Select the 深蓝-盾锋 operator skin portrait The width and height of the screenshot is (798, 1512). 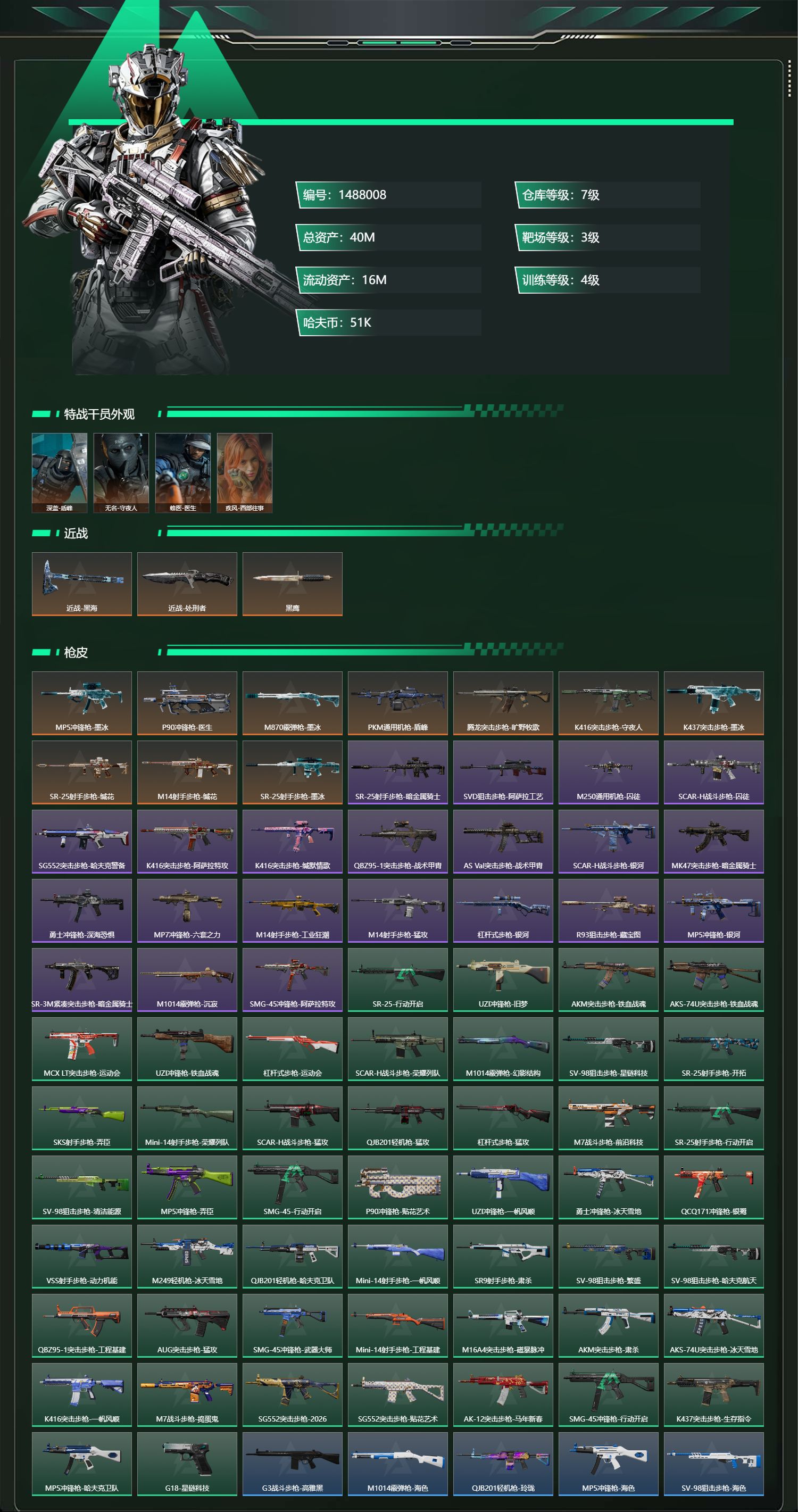pyautogui.click(x=59, y=473)
